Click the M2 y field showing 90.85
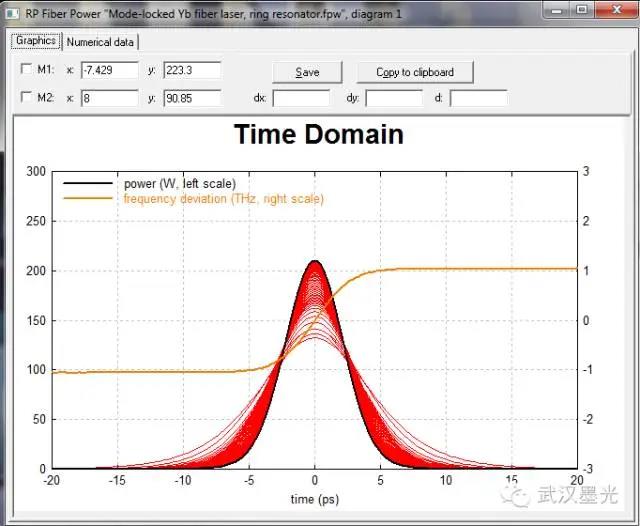640x526 pixels. click(192, 98)
